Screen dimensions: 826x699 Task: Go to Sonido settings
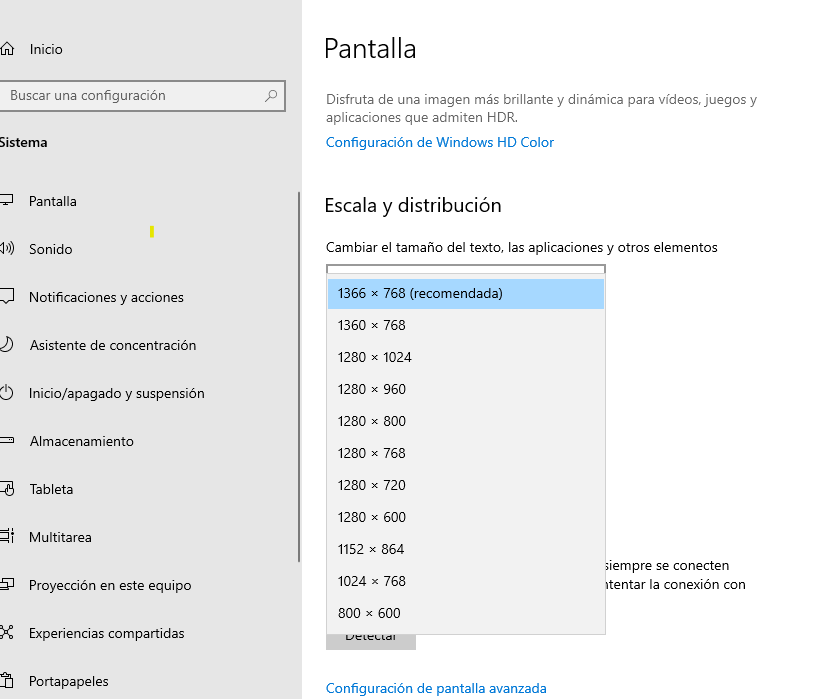pyautogui.click(x=51, y=249)
